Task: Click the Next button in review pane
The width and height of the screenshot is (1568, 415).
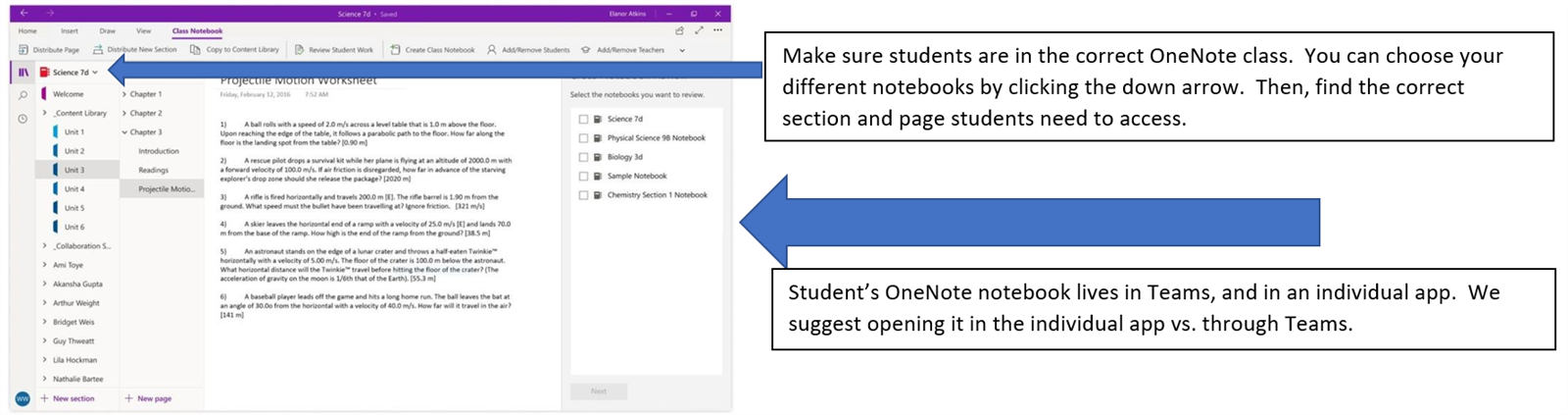Action: click(599, 391)
